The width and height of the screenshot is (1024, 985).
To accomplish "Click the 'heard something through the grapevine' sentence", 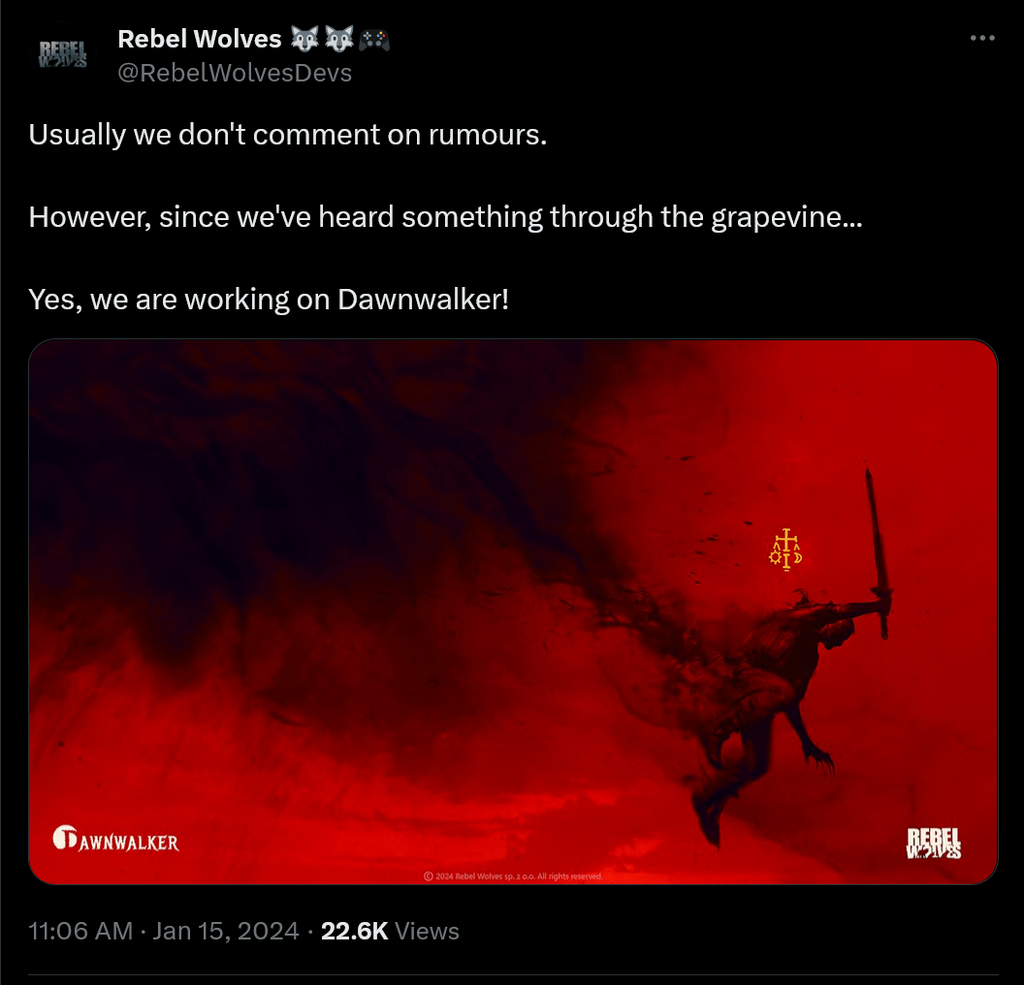I will 445,217.
